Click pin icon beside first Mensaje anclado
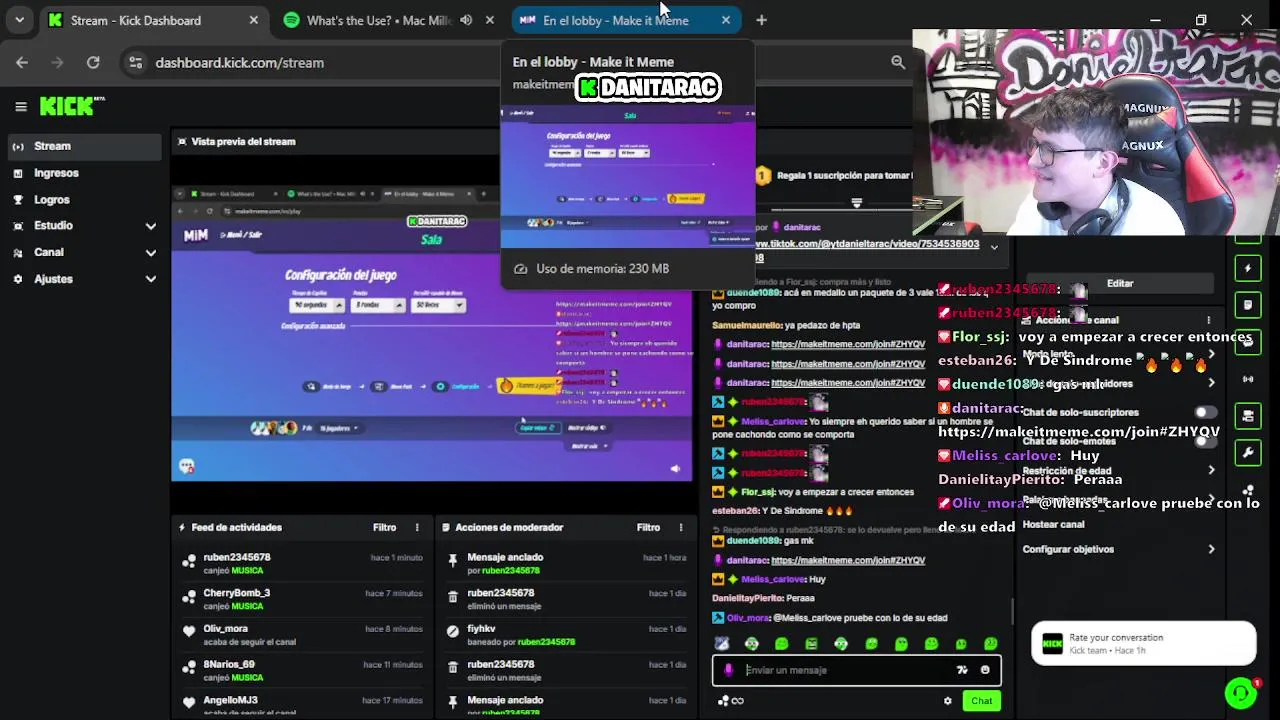 (x=453, y=560)
